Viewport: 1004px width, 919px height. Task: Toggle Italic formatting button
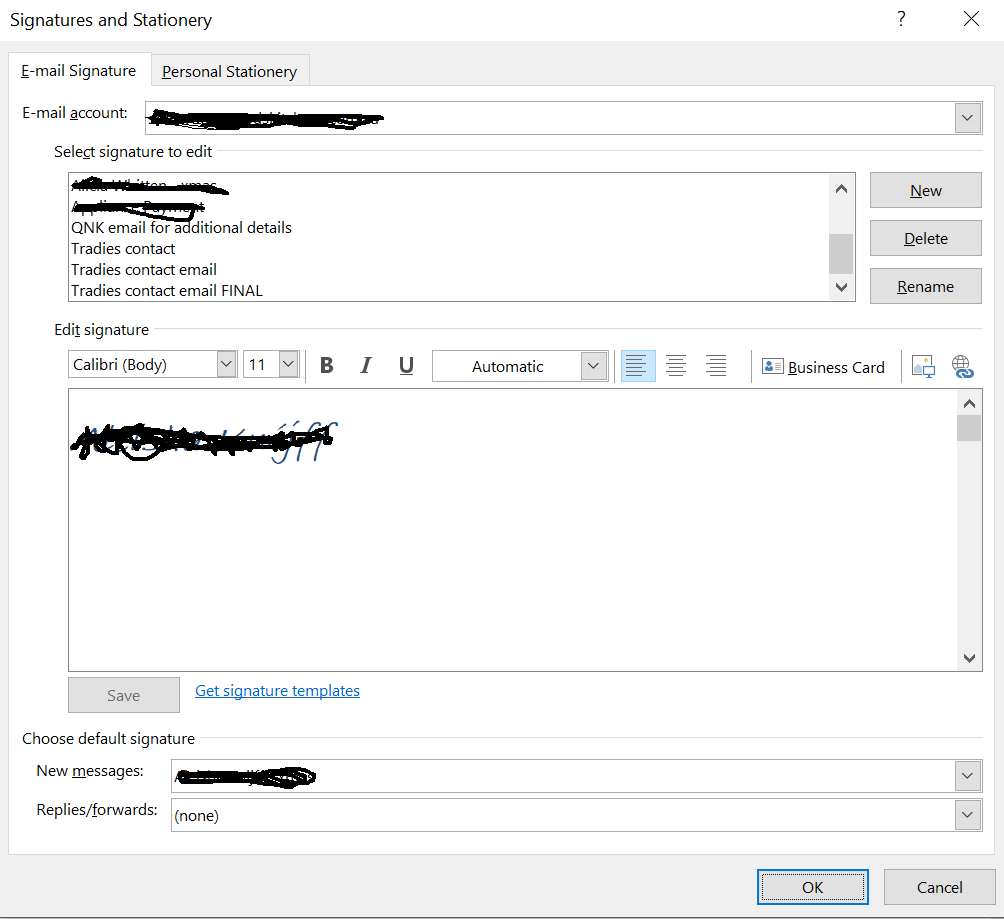point(366,366)
